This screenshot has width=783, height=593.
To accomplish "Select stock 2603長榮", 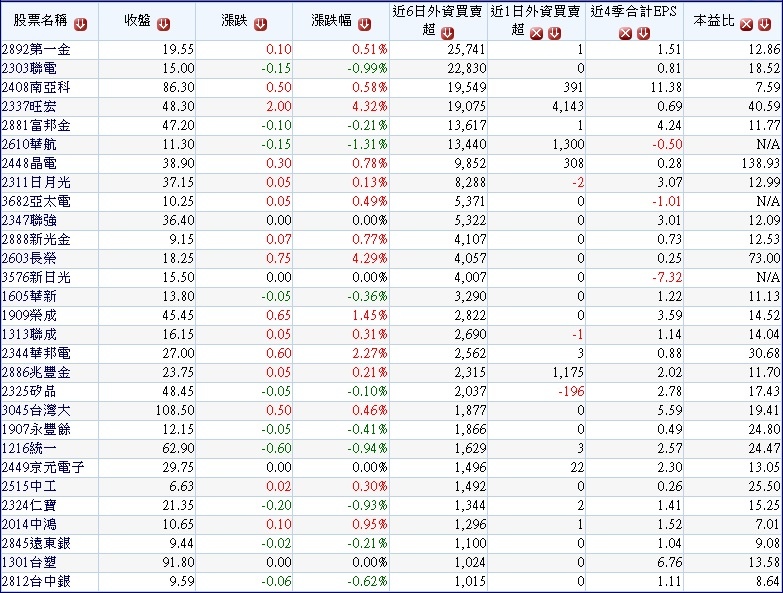I will click(x=29, y=258).
